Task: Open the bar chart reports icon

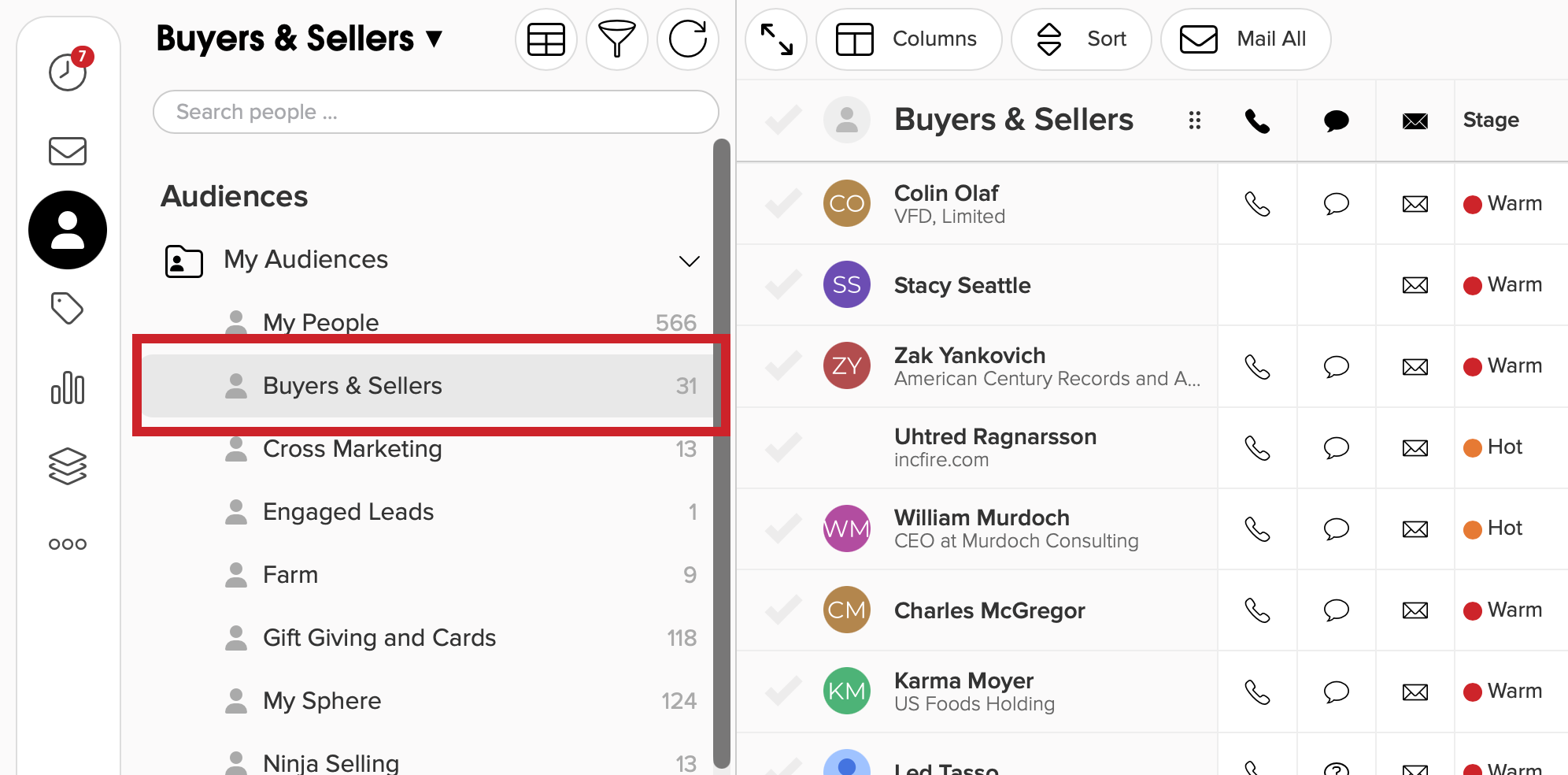Action: [x=68, y=387]
